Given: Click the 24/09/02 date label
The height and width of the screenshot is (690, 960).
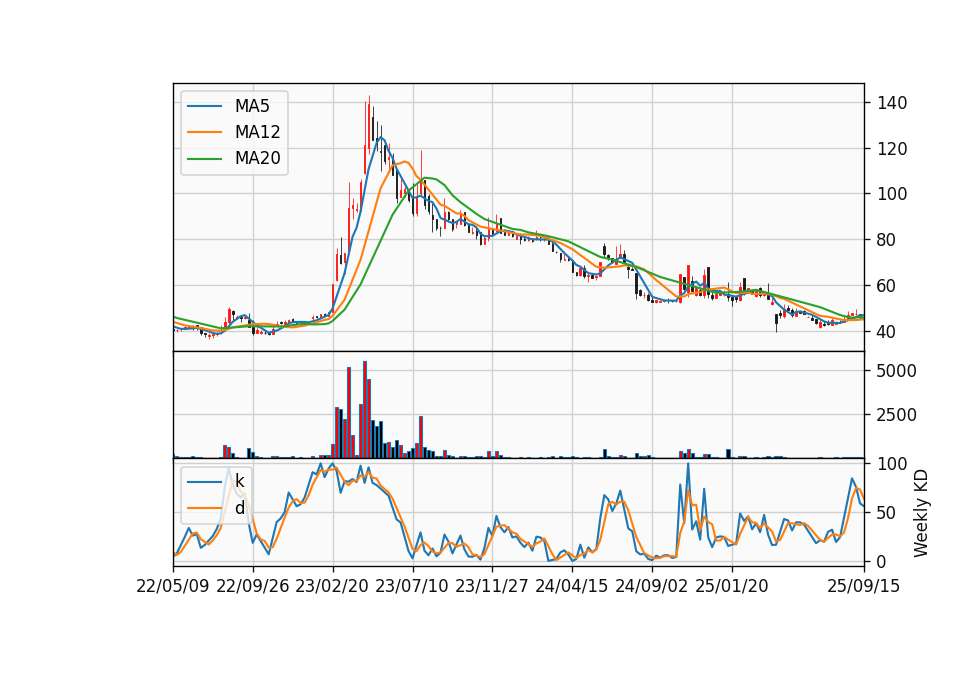Looking at the screenshot, I should click(x=651, y=586).
